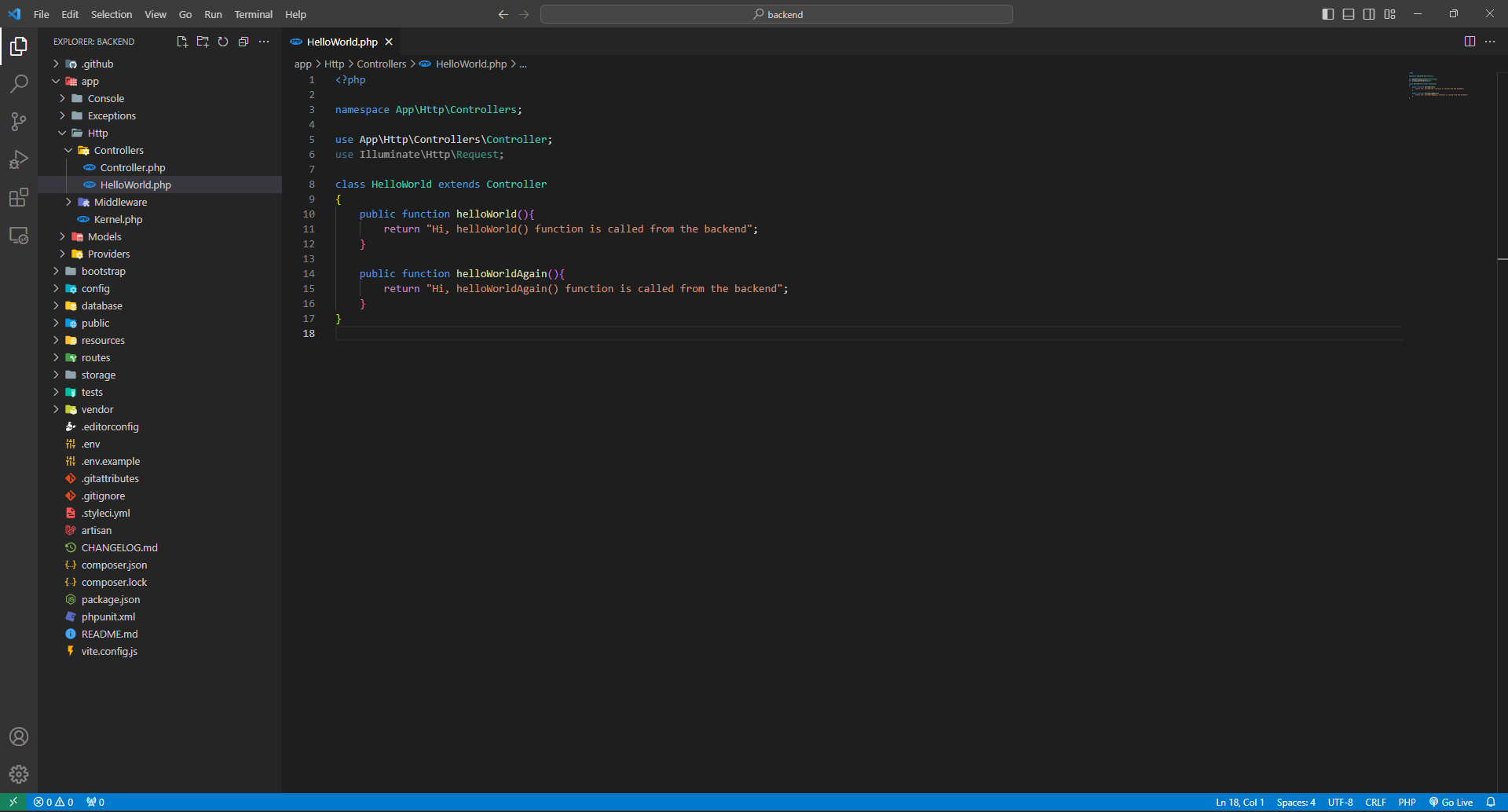Click the New File icon in Explorer

tap(182, 42)
